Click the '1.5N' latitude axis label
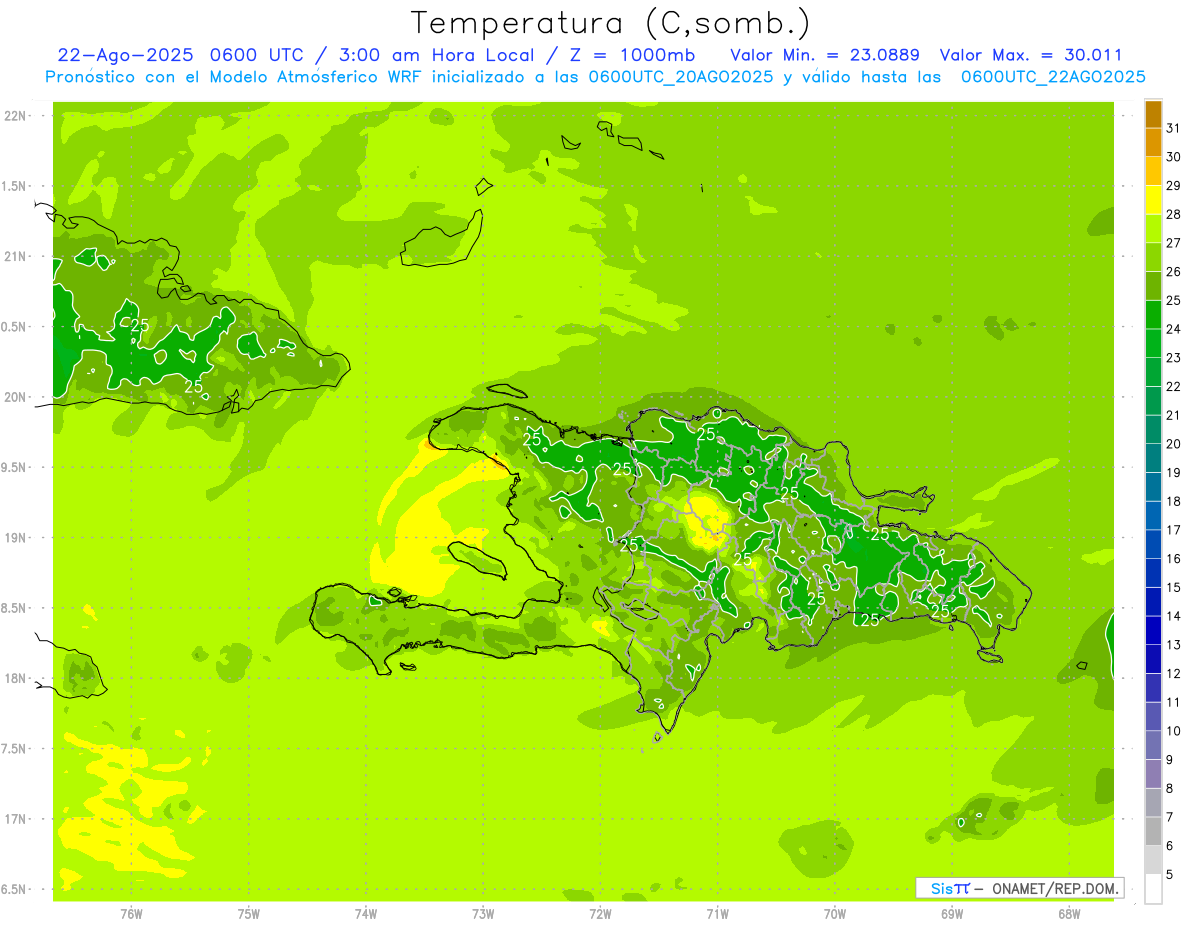 (x=15, y=186)
